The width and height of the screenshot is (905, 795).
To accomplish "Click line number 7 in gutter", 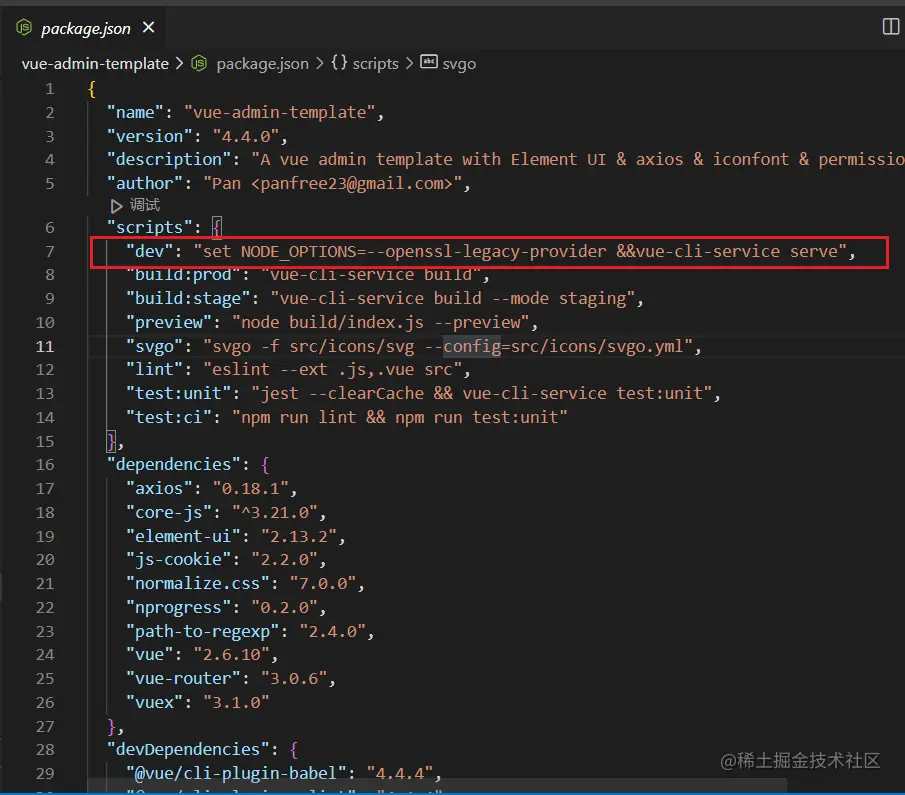I will tap(50, 251).
